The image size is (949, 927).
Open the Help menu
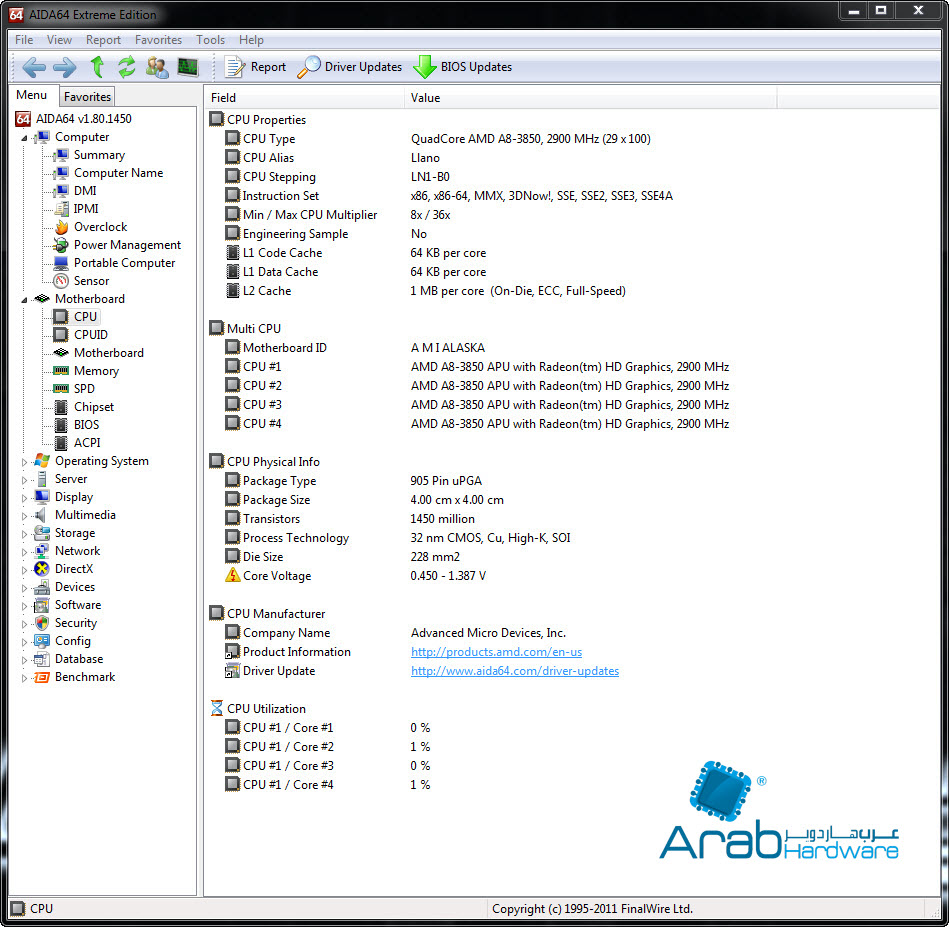point(251,40)
